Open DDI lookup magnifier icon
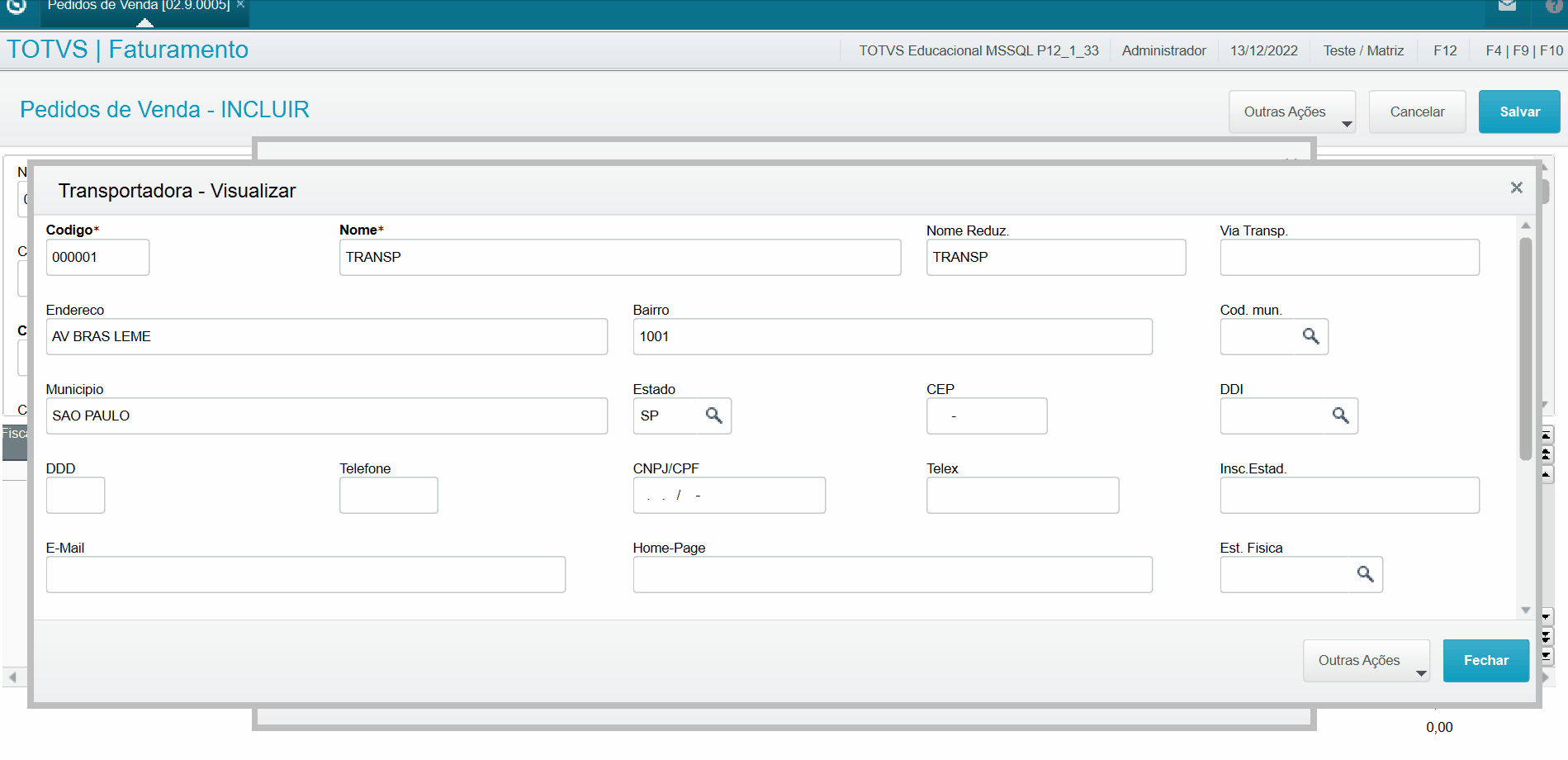 tap(1340, 416)
